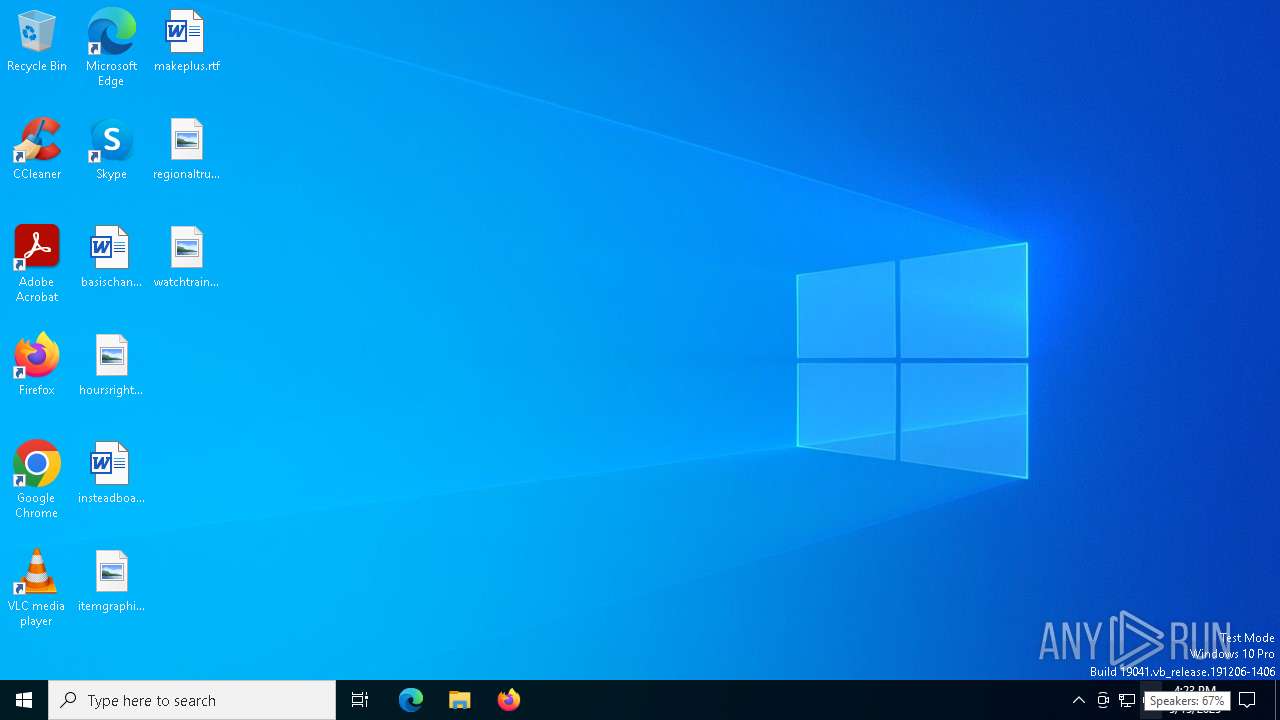The image size is (1280, 720).
Task: Select the Skype desktop shortcut
Action: click(x=111, y=150)
